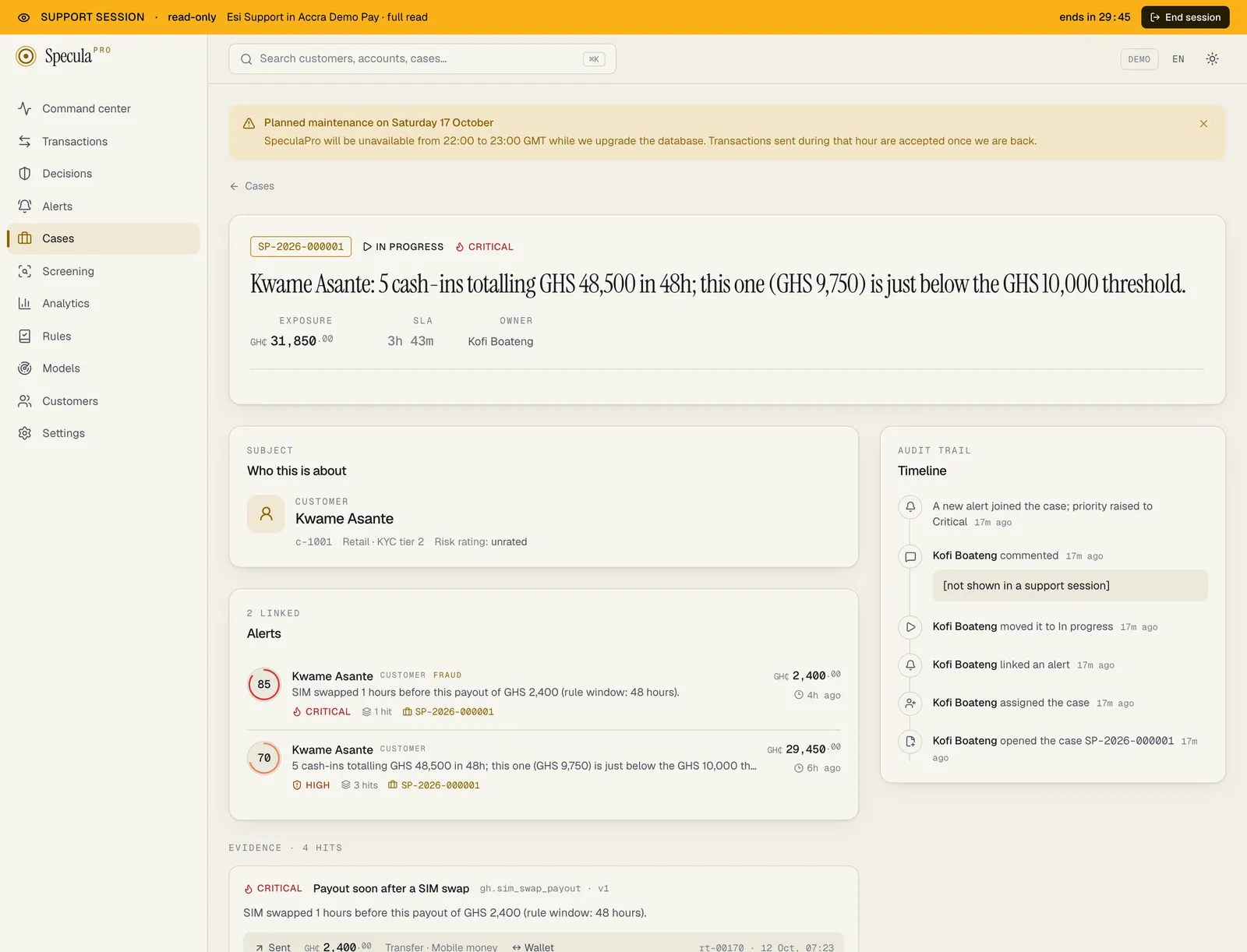Click the play icon for moved to In progress
Image resolution: width=1247 pixels, height=952 pixels.
point(910,627)
